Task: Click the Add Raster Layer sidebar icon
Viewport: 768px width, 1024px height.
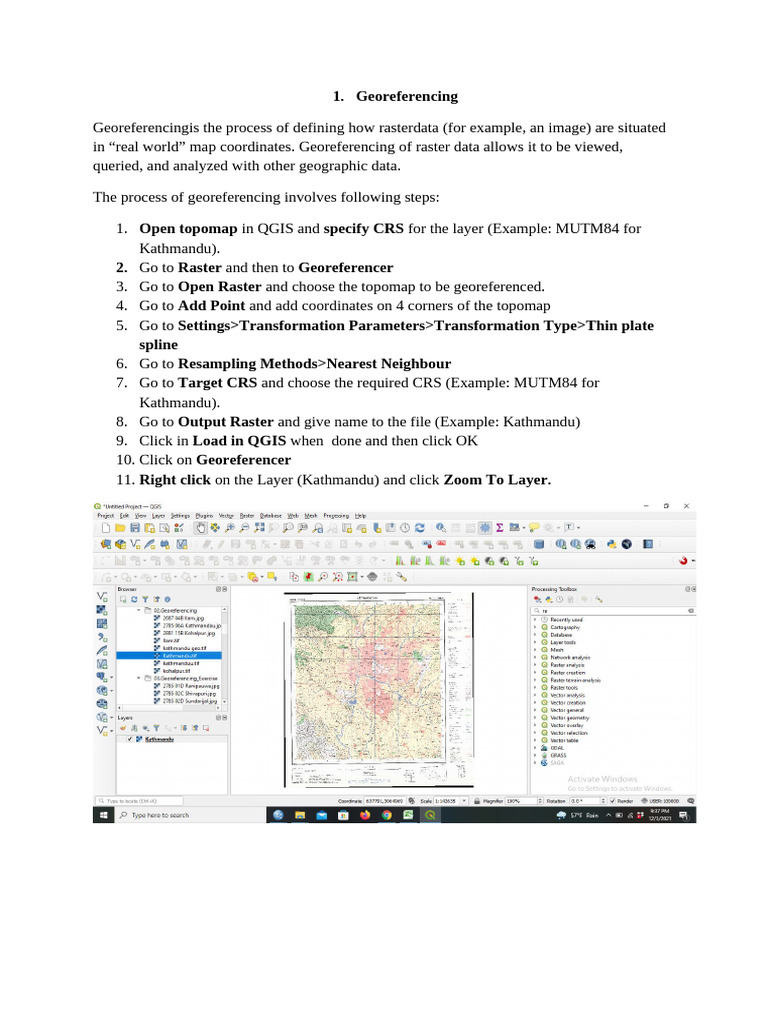Action: [x=102, y=610]
